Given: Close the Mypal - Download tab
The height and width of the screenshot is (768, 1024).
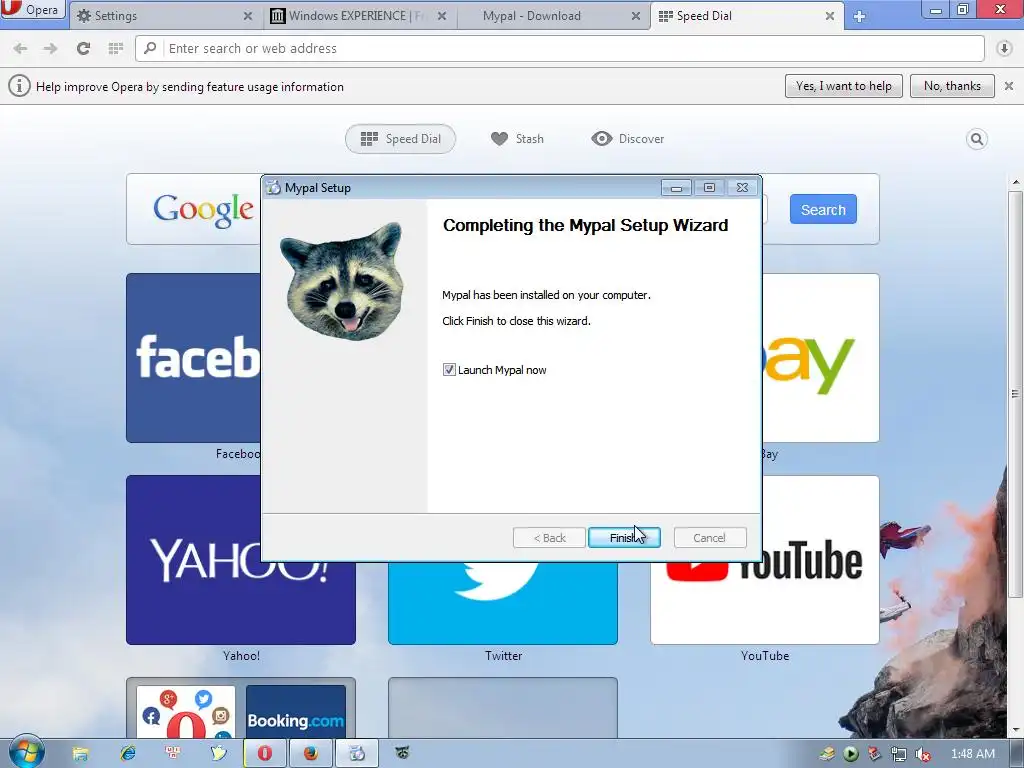Looking at the screenshot, I should point(635,16).
